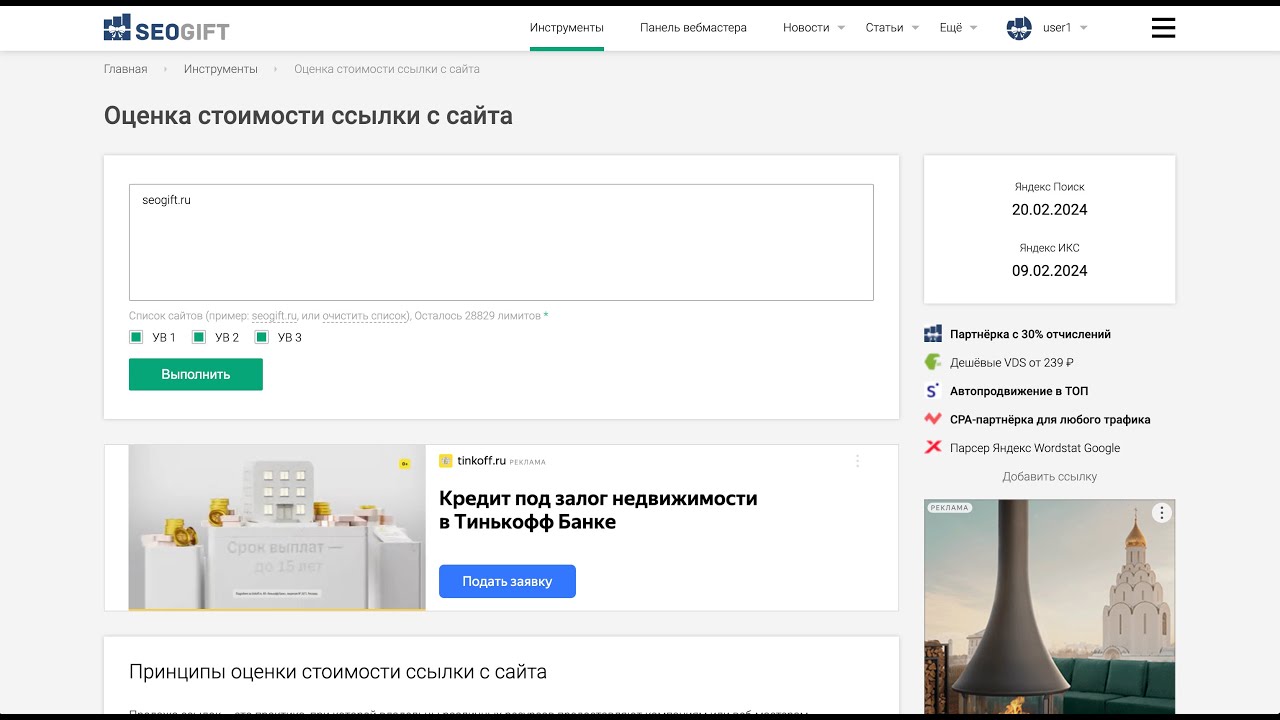This screenshot has width=1280, height=720.
Task: Click the page heading Оценка стоимости ссылки
Action: [x=308, y=116]
